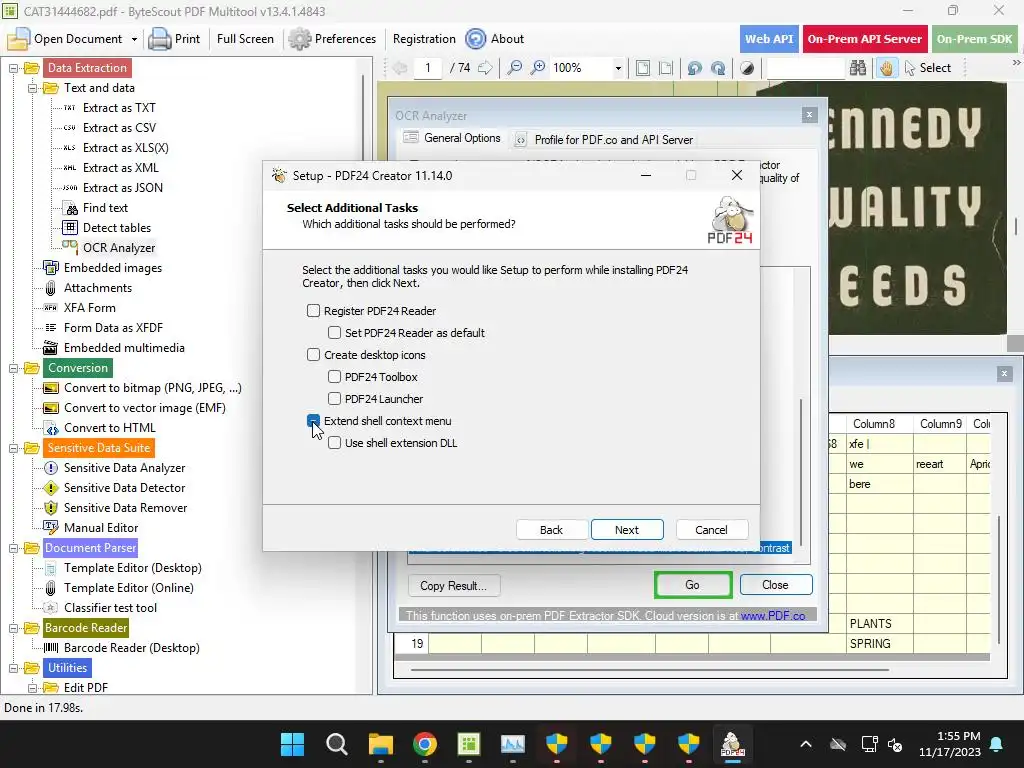This screenshot has height=768, width=1024.
Task: Zoom in using the magnifier plus icon
Action: coord(537,68)
